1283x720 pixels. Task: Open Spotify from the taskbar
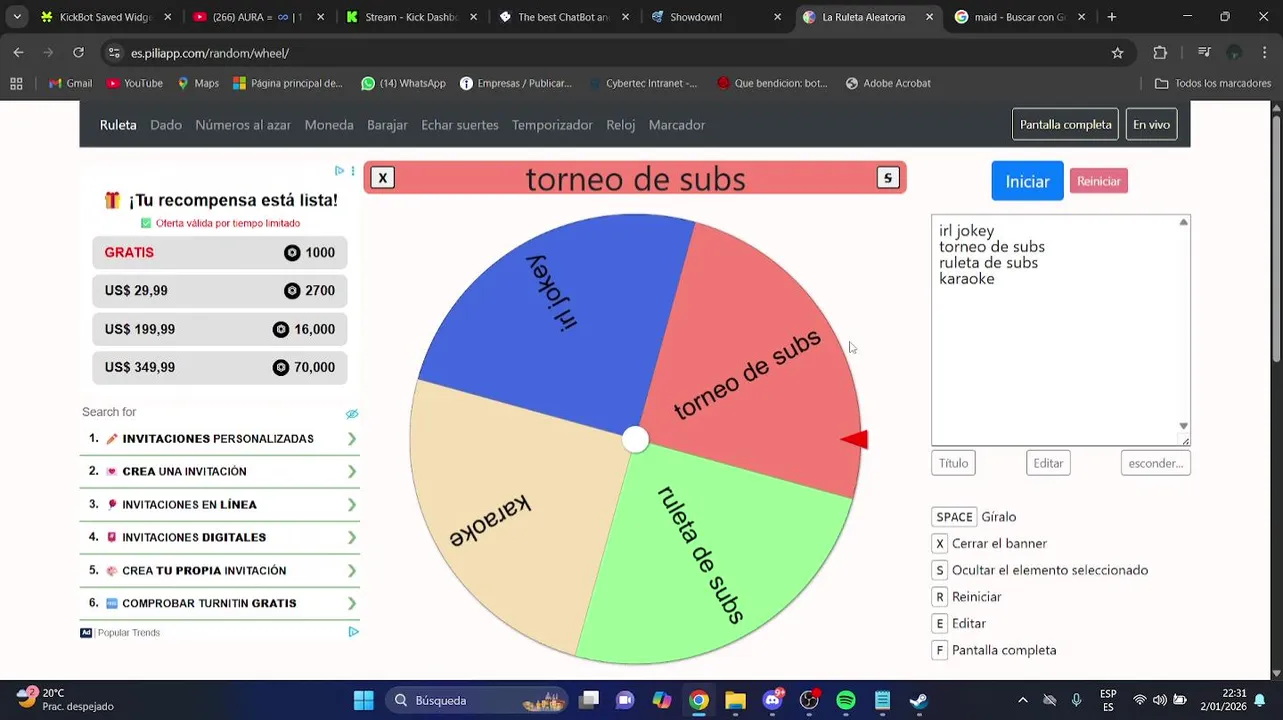tap(846, 700)
